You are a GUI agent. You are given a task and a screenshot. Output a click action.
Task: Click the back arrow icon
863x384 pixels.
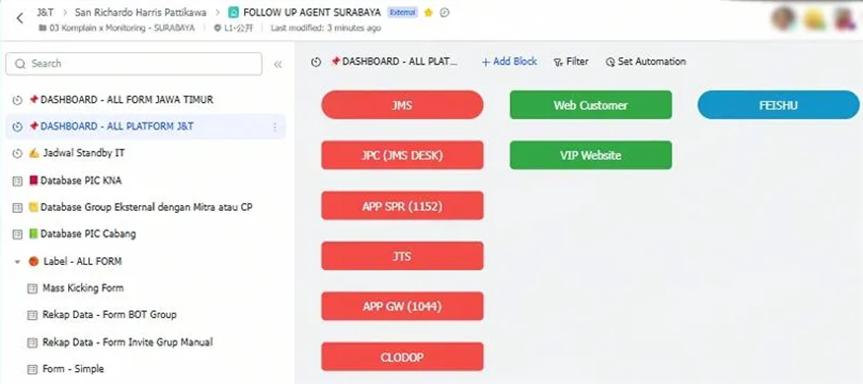20,18
